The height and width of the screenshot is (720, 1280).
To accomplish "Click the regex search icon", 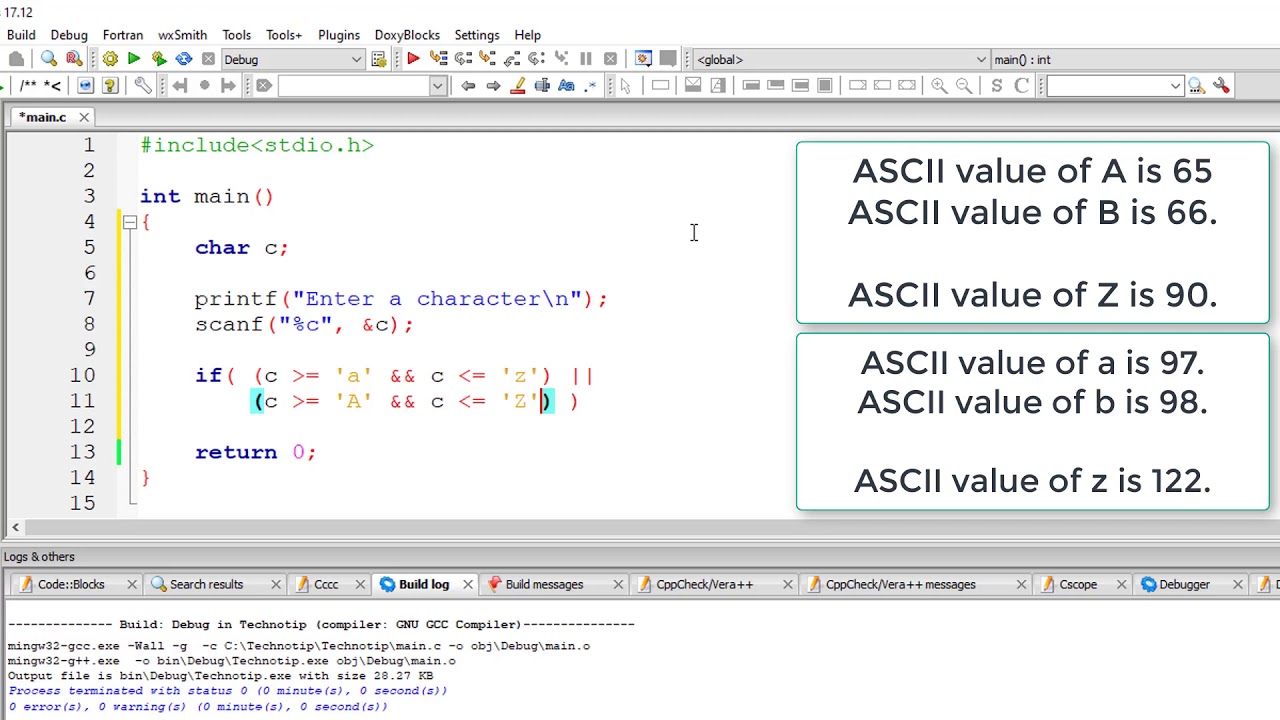I will (x=592, y=86).
